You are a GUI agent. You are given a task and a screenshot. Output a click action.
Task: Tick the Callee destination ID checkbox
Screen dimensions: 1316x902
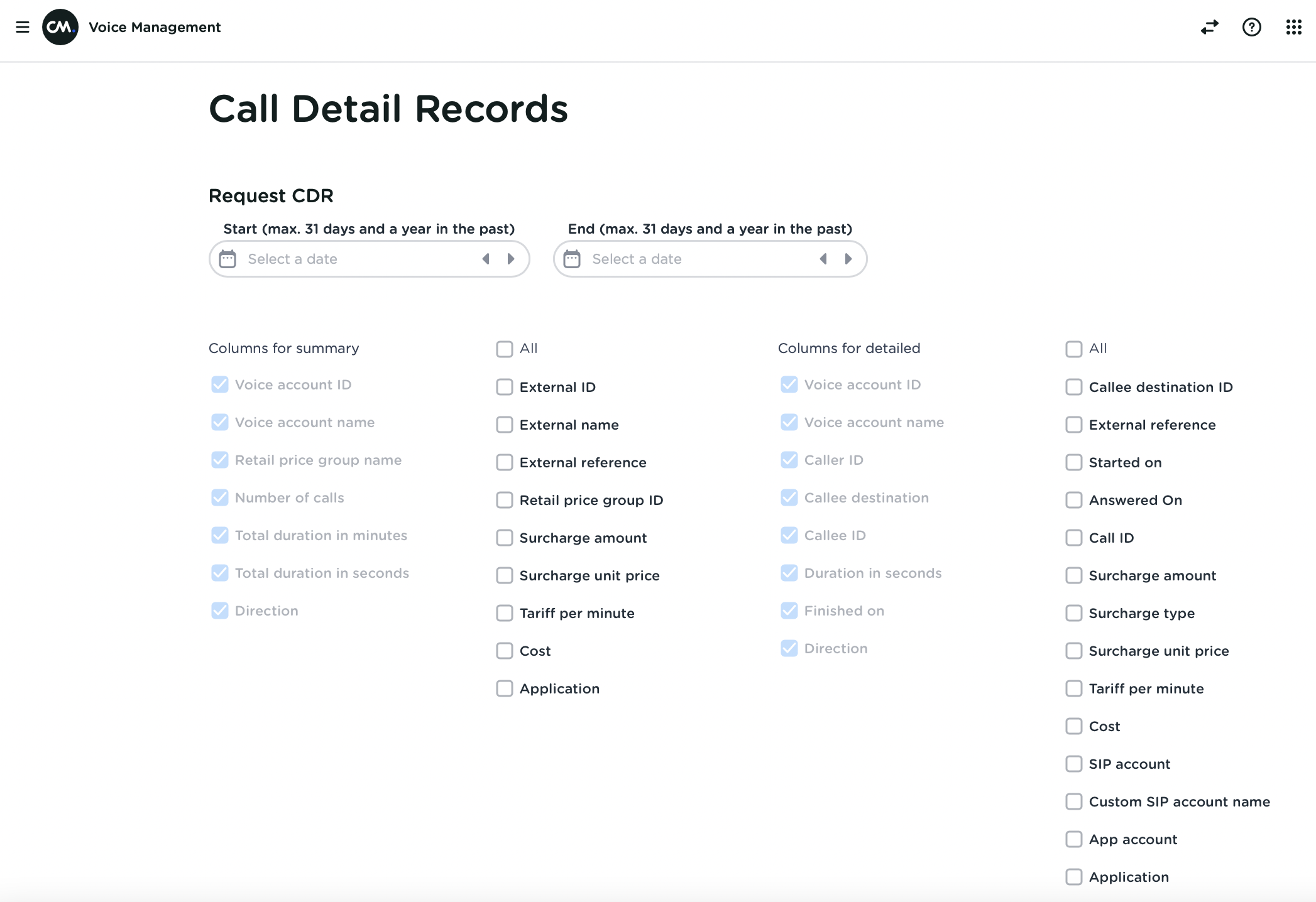click(1074, 387)
